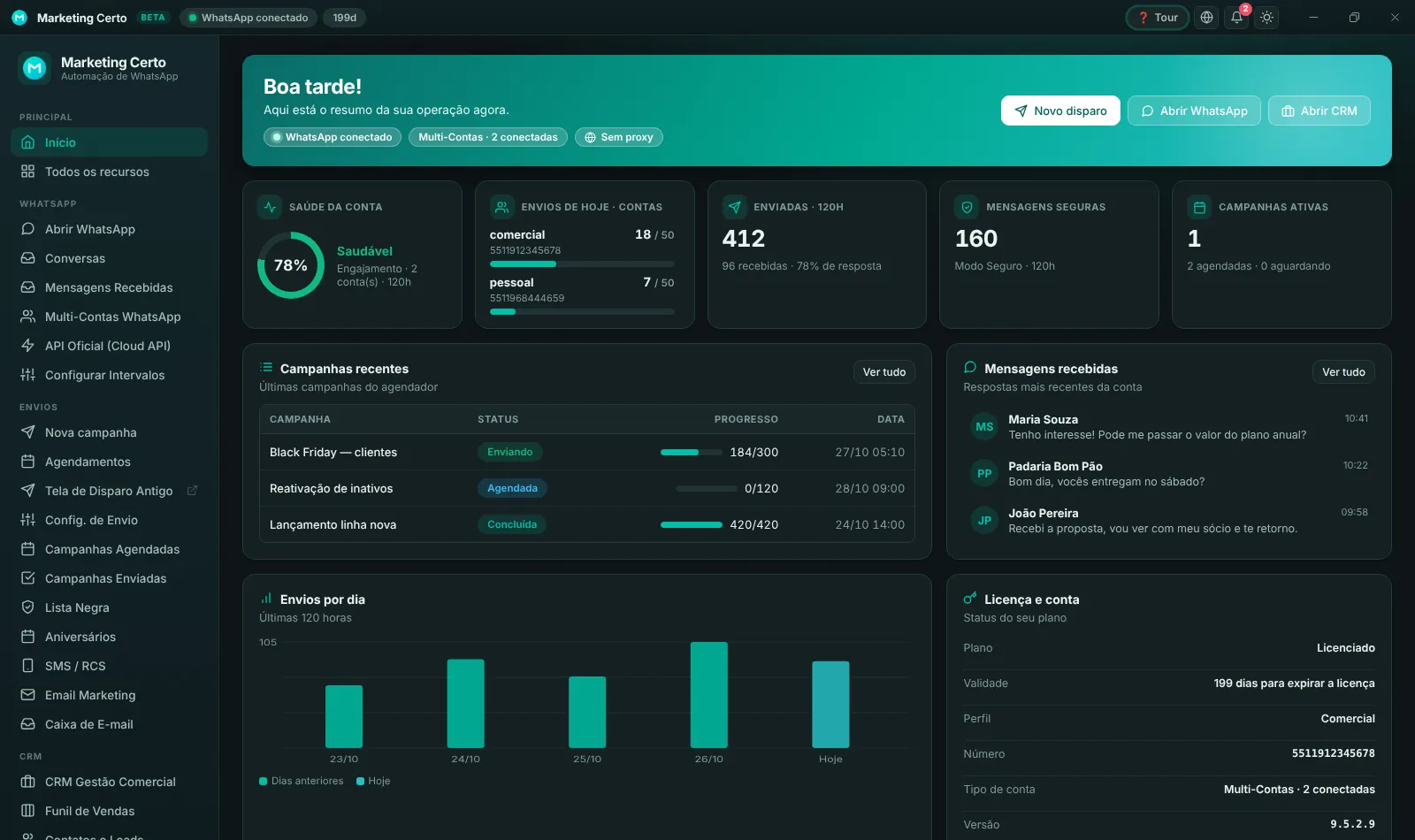Image resolution: width=1415 pixels, height=840 pixels.
Task: Click SMS / RCS phone icon
Action: (x=27, y=666)
